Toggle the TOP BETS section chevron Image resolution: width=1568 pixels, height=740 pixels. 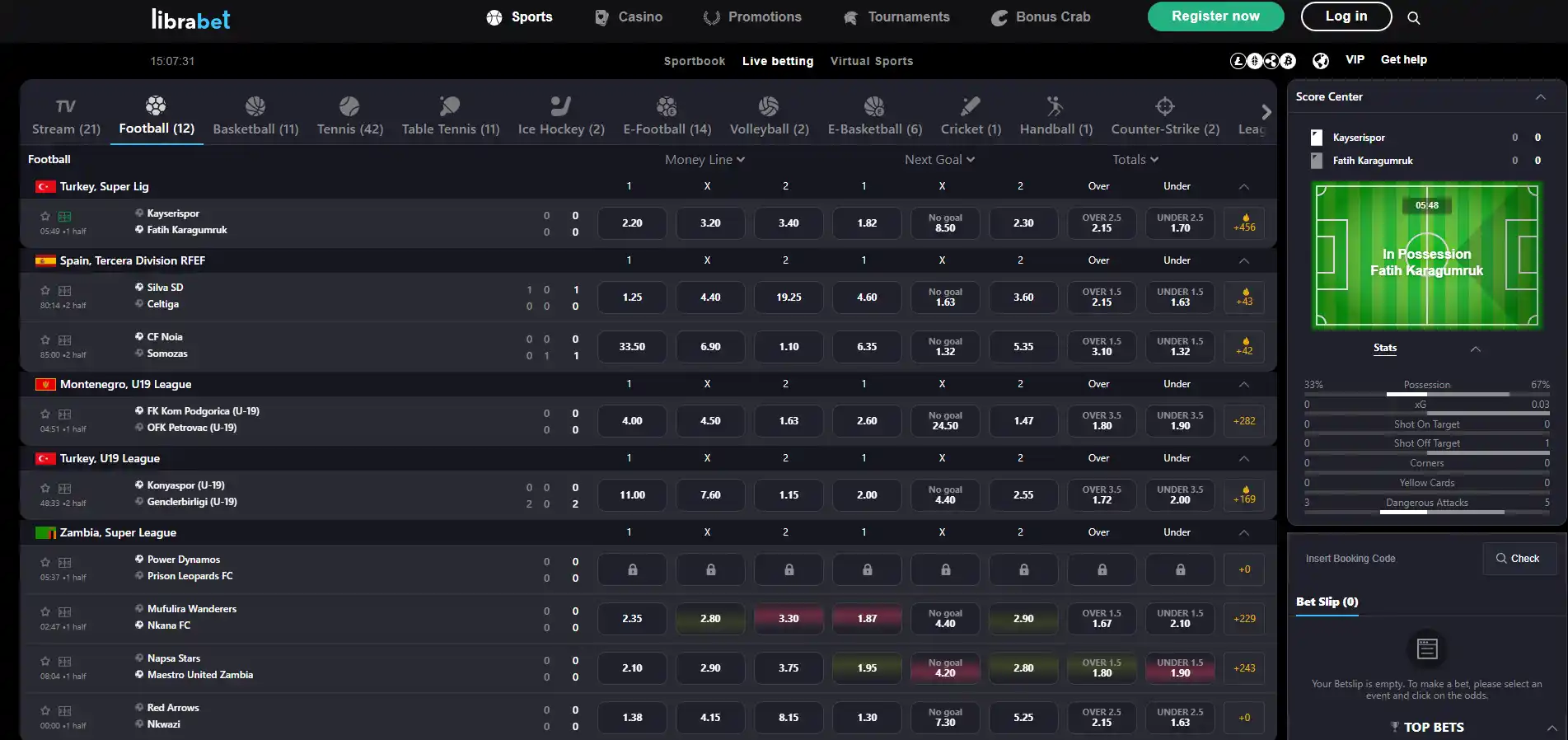pyautogui.click(x=1552, y=728)
